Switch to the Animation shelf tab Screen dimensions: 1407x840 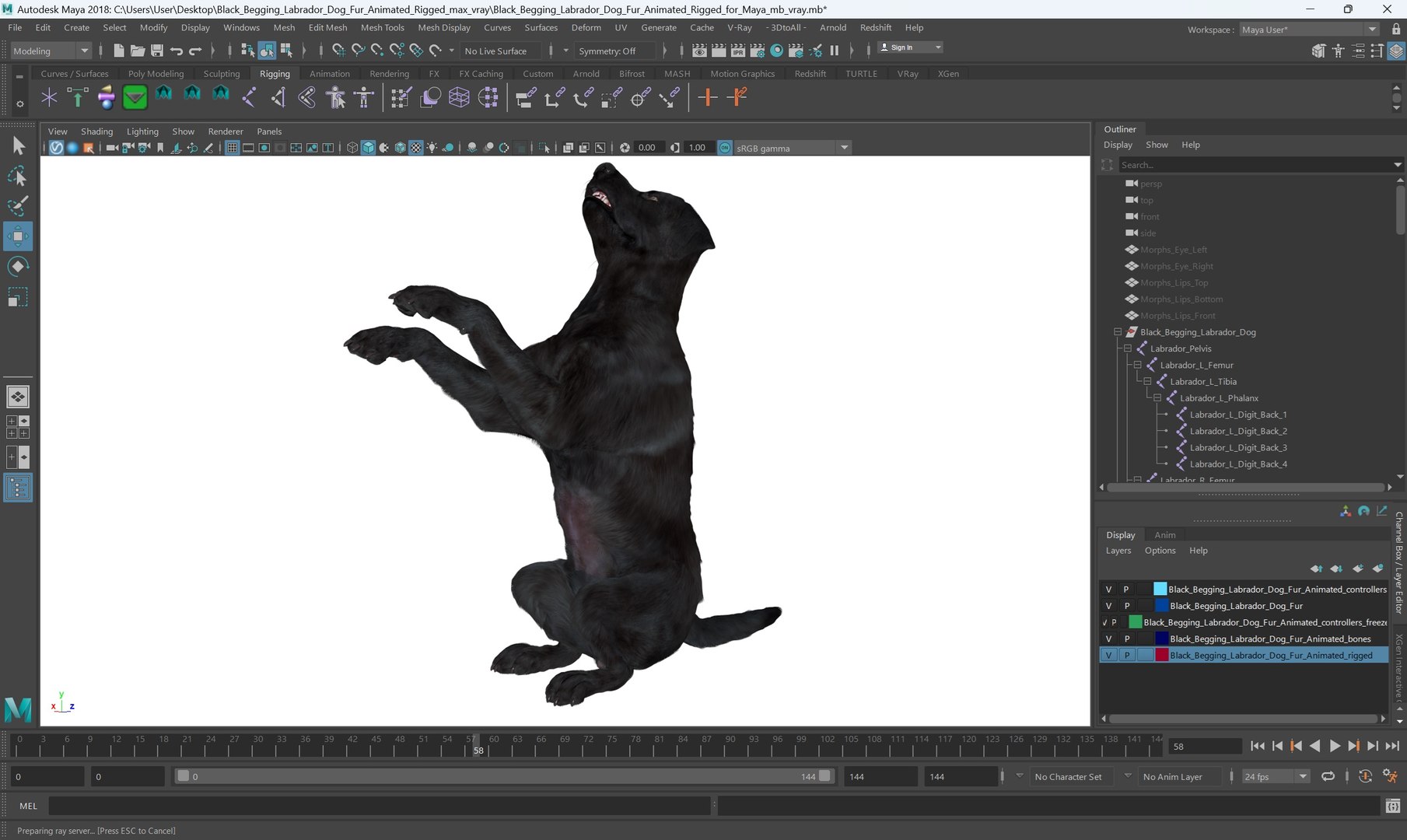[x=330, y=74]
